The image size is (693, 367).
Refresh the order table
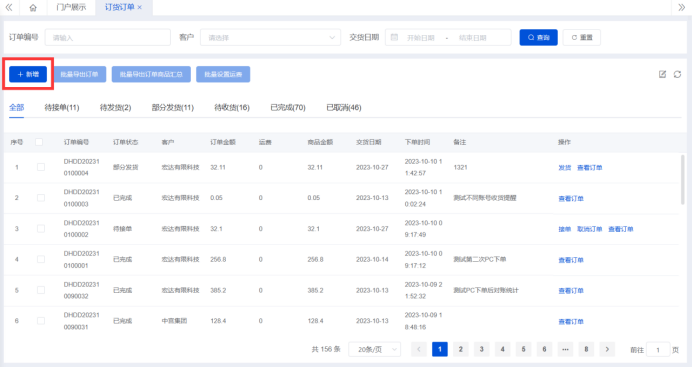(x=677, y=74)
